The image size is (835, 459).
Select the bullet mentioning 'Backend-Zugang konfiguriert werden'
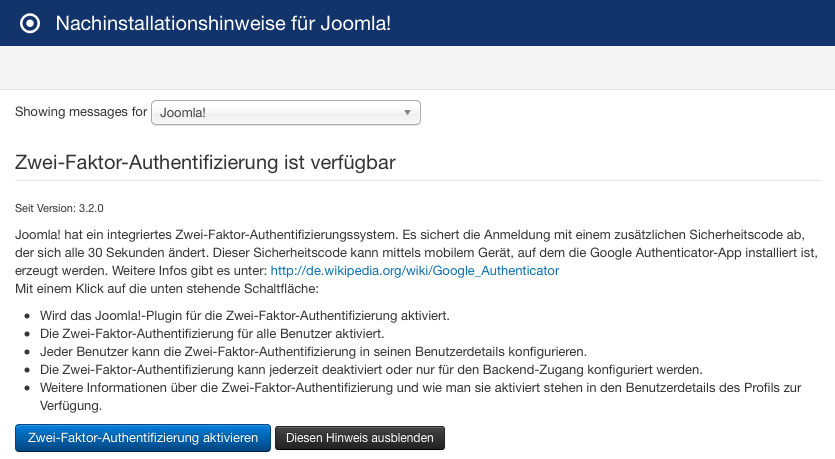[x=371, y=370]
